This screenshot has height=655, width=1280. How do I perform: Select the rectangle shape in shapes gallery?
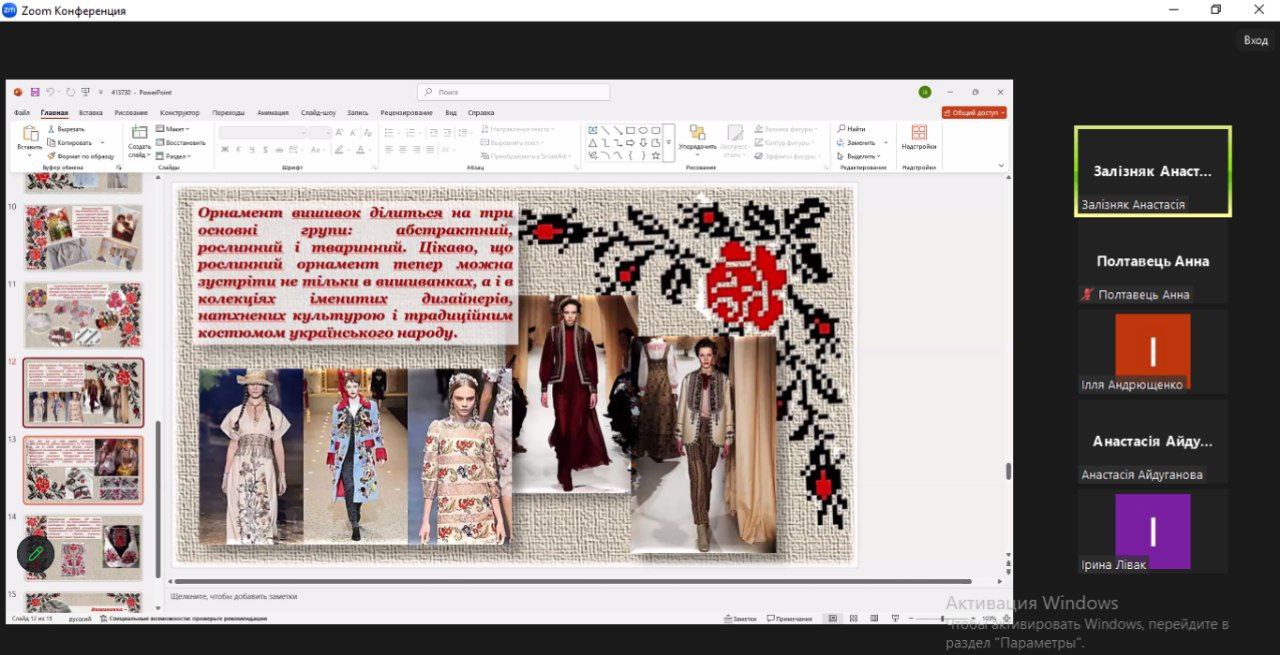click(631, 130)
